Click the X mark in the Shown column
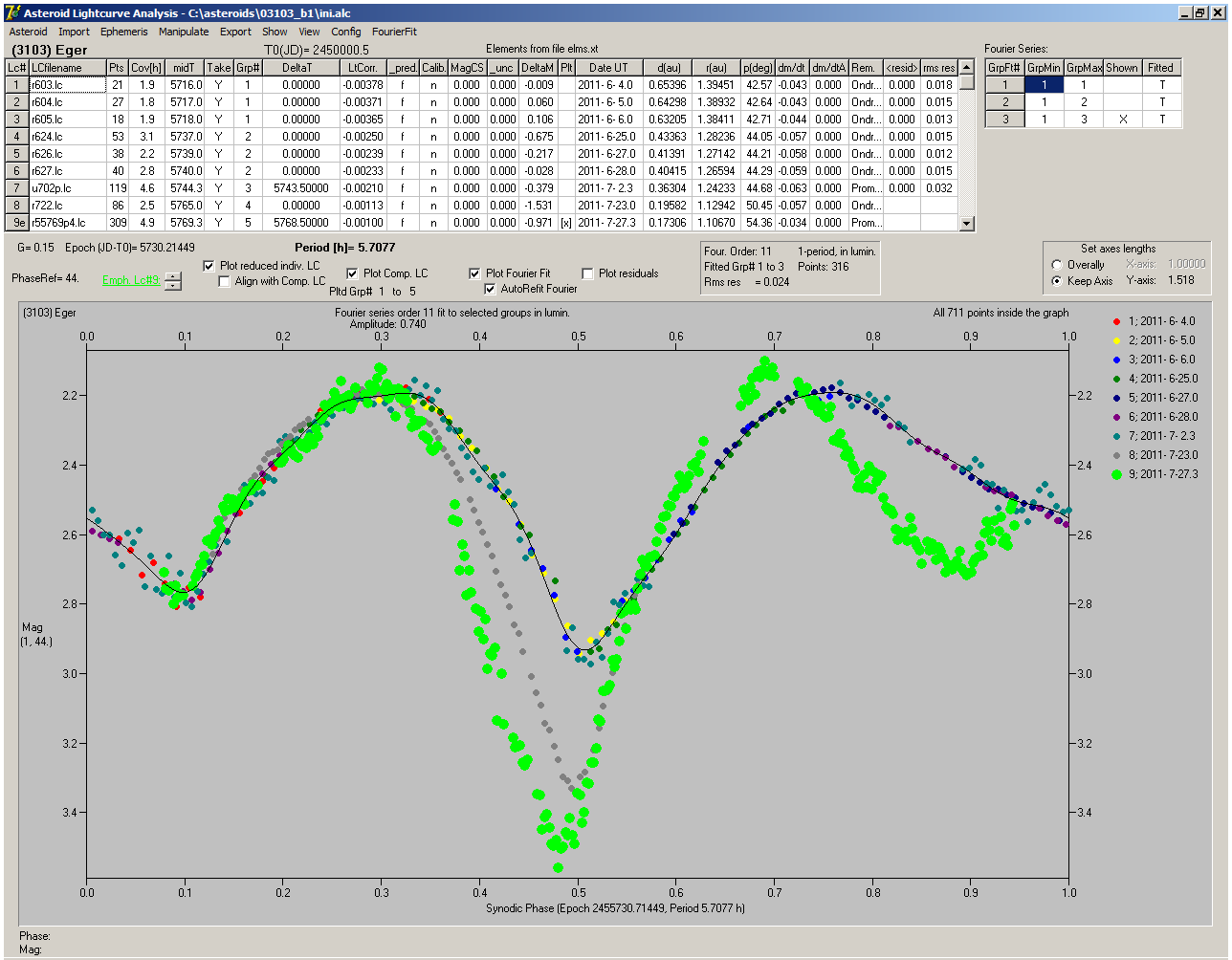Viewport: 1232px width, 960px height. tap(1122, 120)
